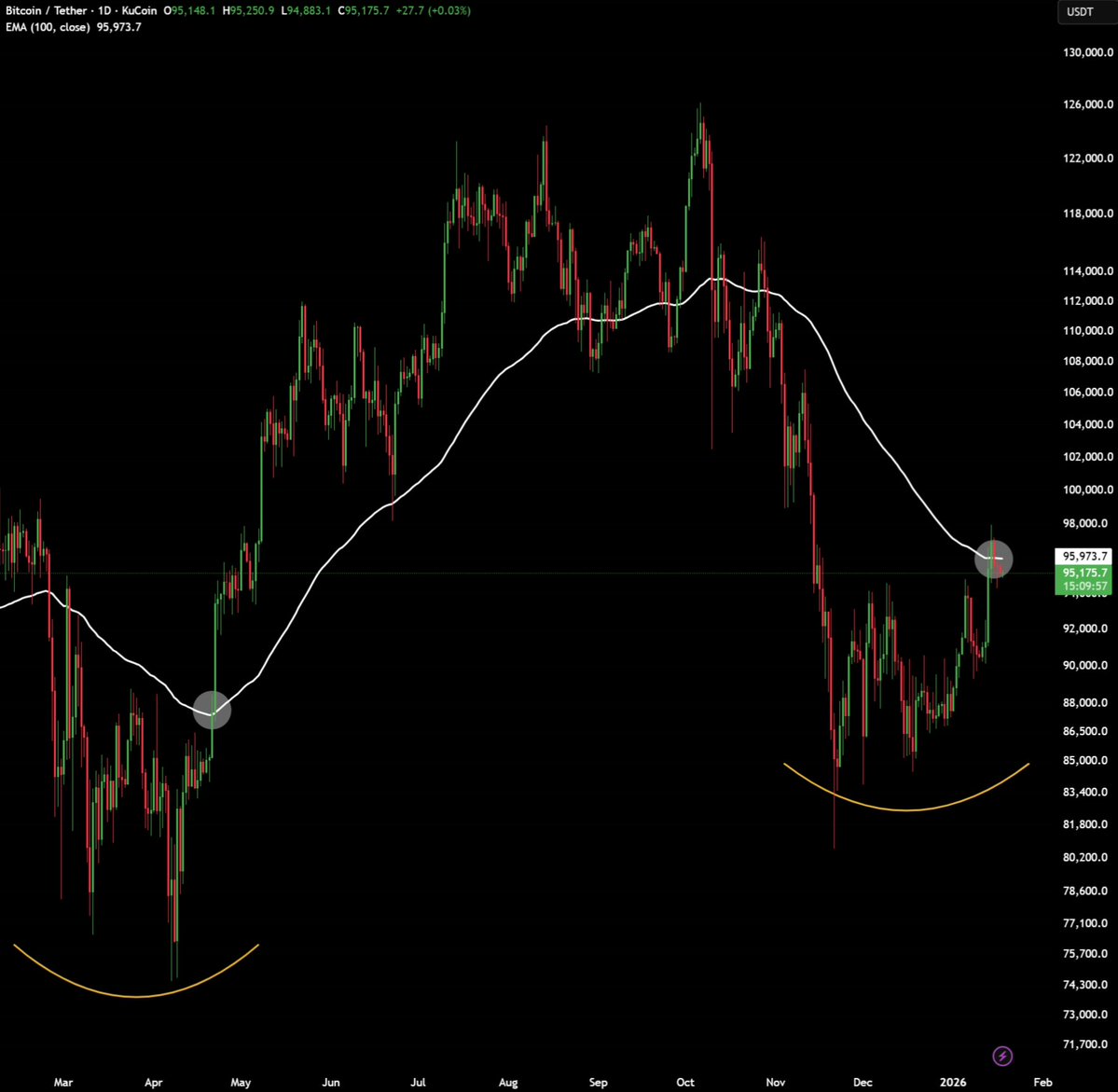Click the Feb label on time axis
1118x1092 pixels.
tap(1042, 1082)
